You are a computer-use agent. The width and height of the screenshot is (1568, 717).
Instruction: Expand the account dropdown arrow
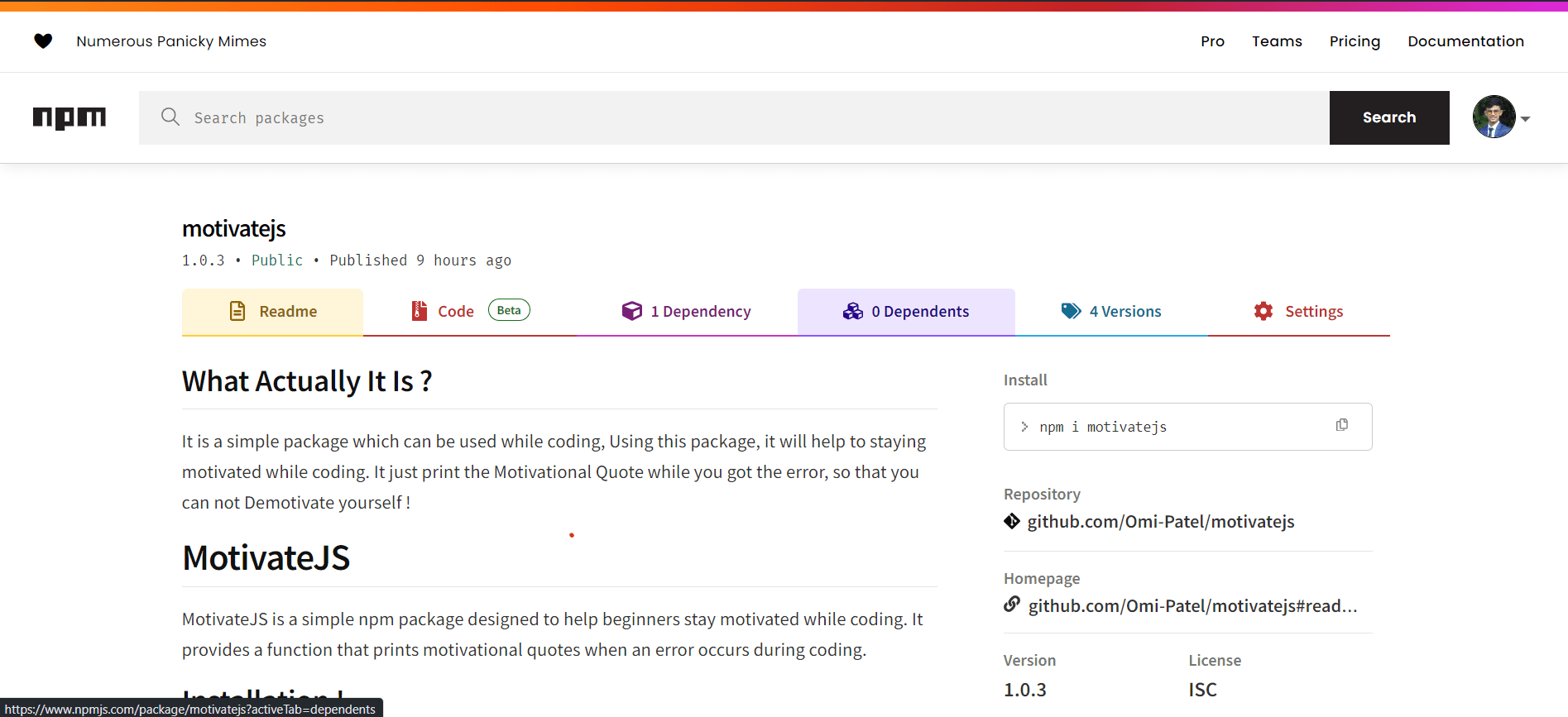tap(1525, 119)
